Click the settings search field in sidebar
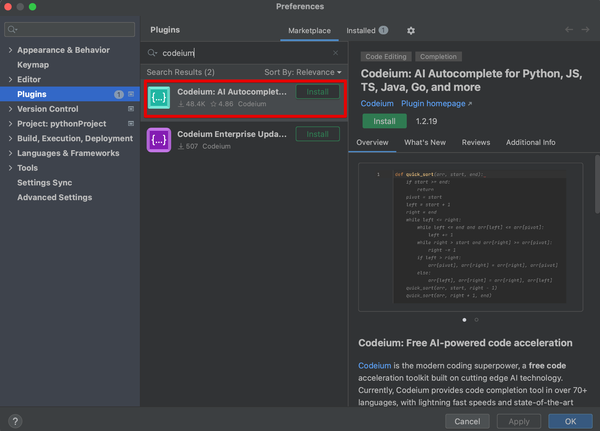The width and height of the screenshot is (600, 431). click(70, 30)
